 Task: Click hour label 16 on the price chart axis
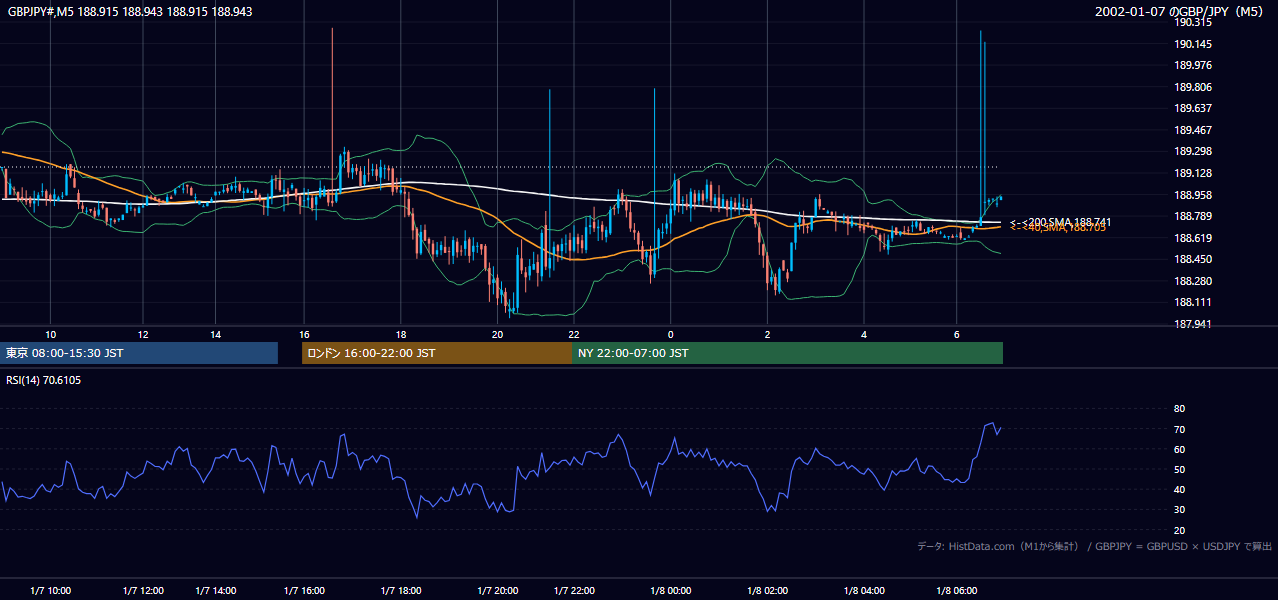305,334
